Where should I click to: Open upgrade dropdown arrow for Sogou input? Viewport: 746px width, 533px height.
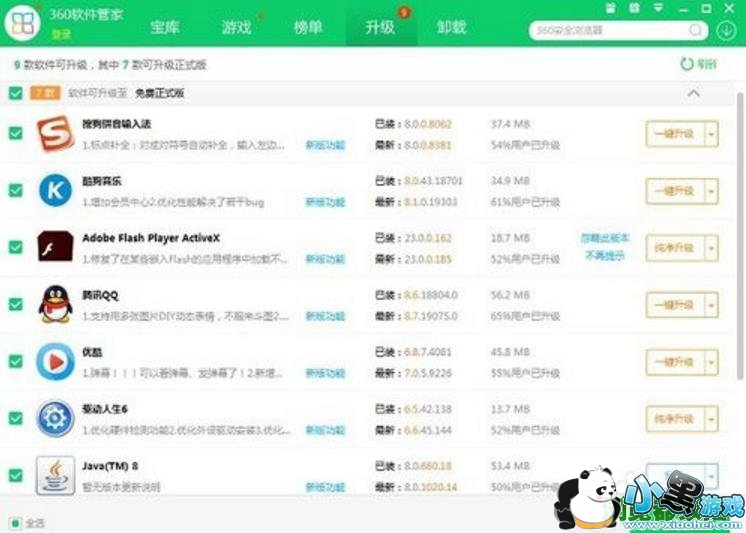[x=711, y=134]
